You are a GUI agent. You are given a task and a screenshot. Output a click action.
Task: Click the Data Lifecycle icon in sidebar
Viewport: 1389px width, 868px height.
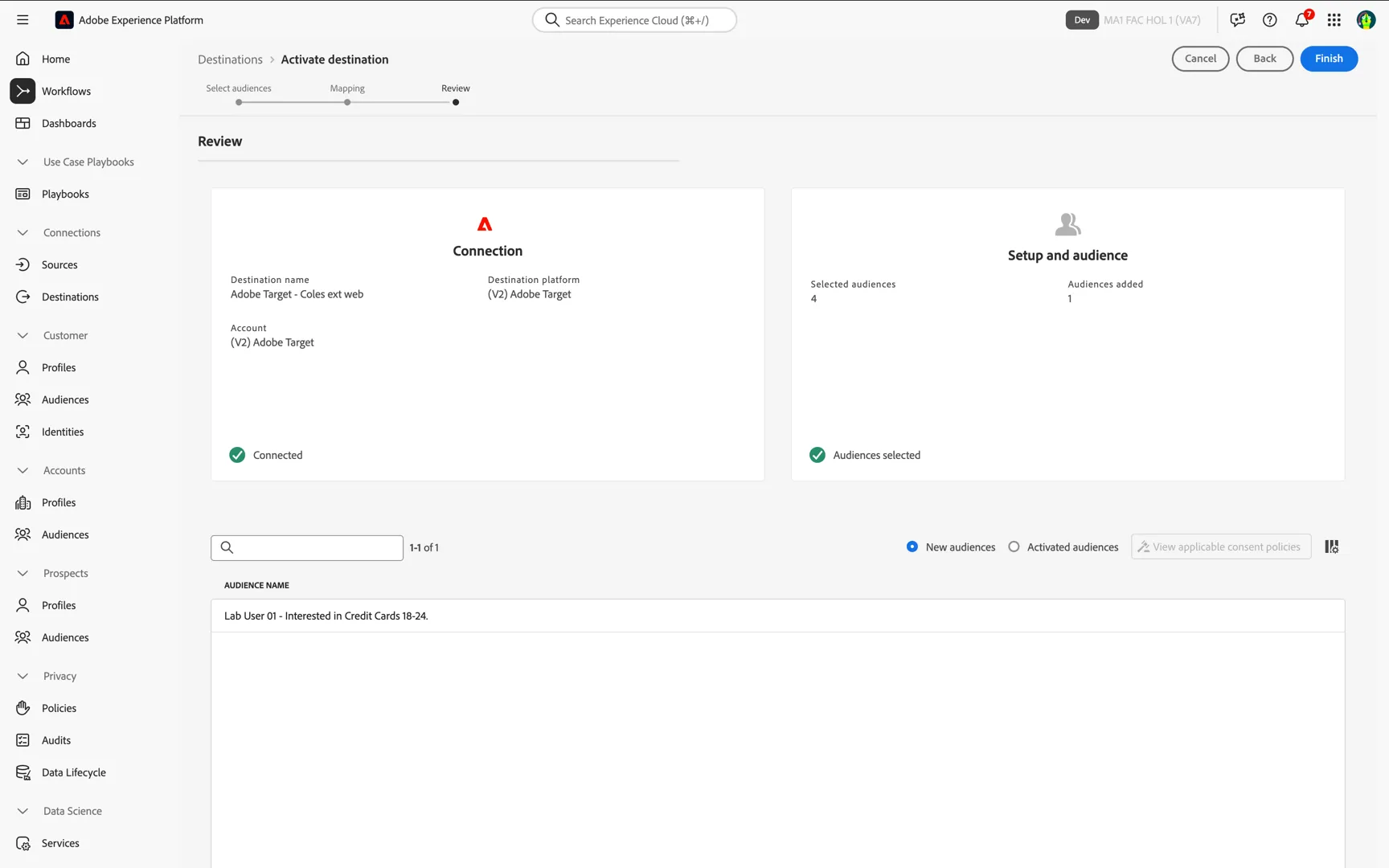click(x=23, y=772)
